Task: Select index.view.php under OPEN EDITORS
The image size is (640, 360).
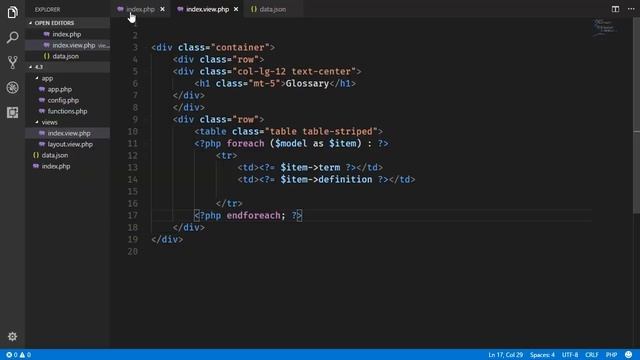Action: [67, 45]
